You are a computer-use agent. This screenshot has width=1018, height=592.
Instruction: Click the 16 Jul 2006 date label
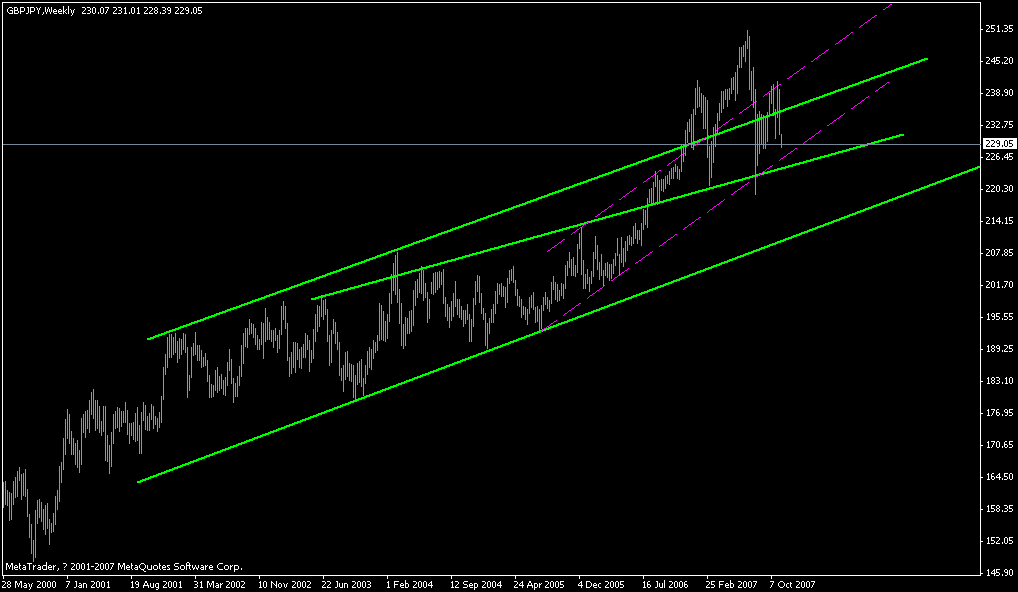666,584
